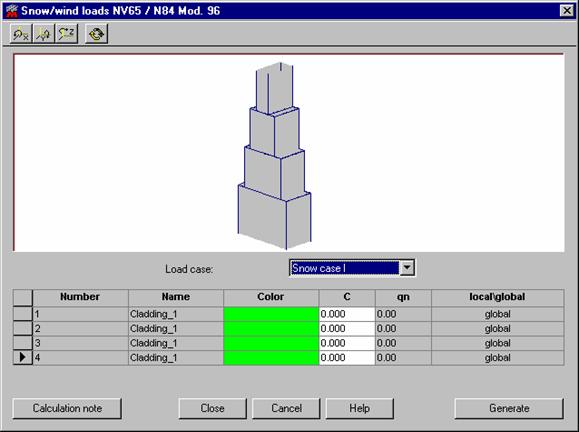579x432 pixels.
Task: Open the Load case dropdown arrow
Action: 407,268
